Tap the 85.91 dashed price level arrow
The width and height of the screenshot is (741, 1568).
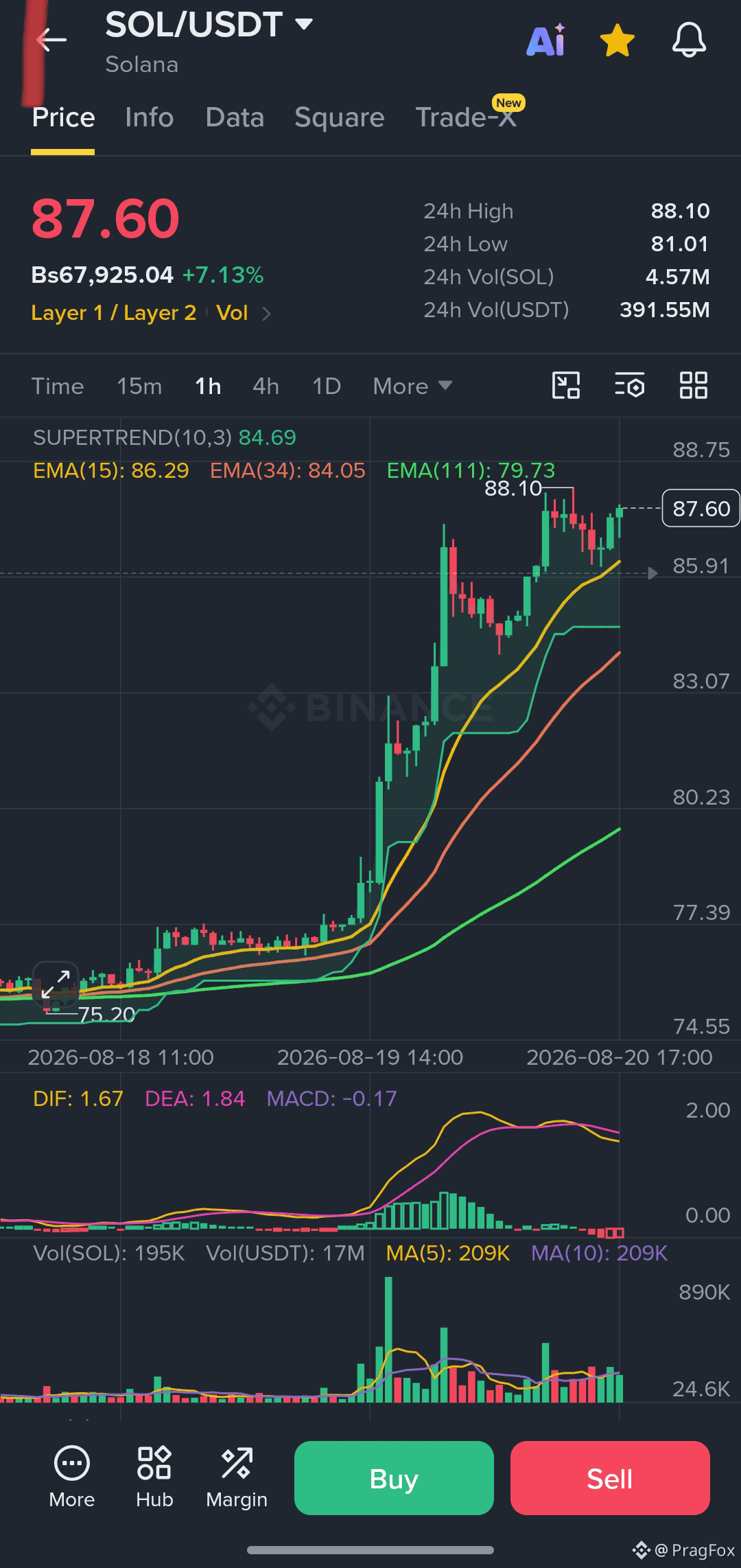pos(652,573)
